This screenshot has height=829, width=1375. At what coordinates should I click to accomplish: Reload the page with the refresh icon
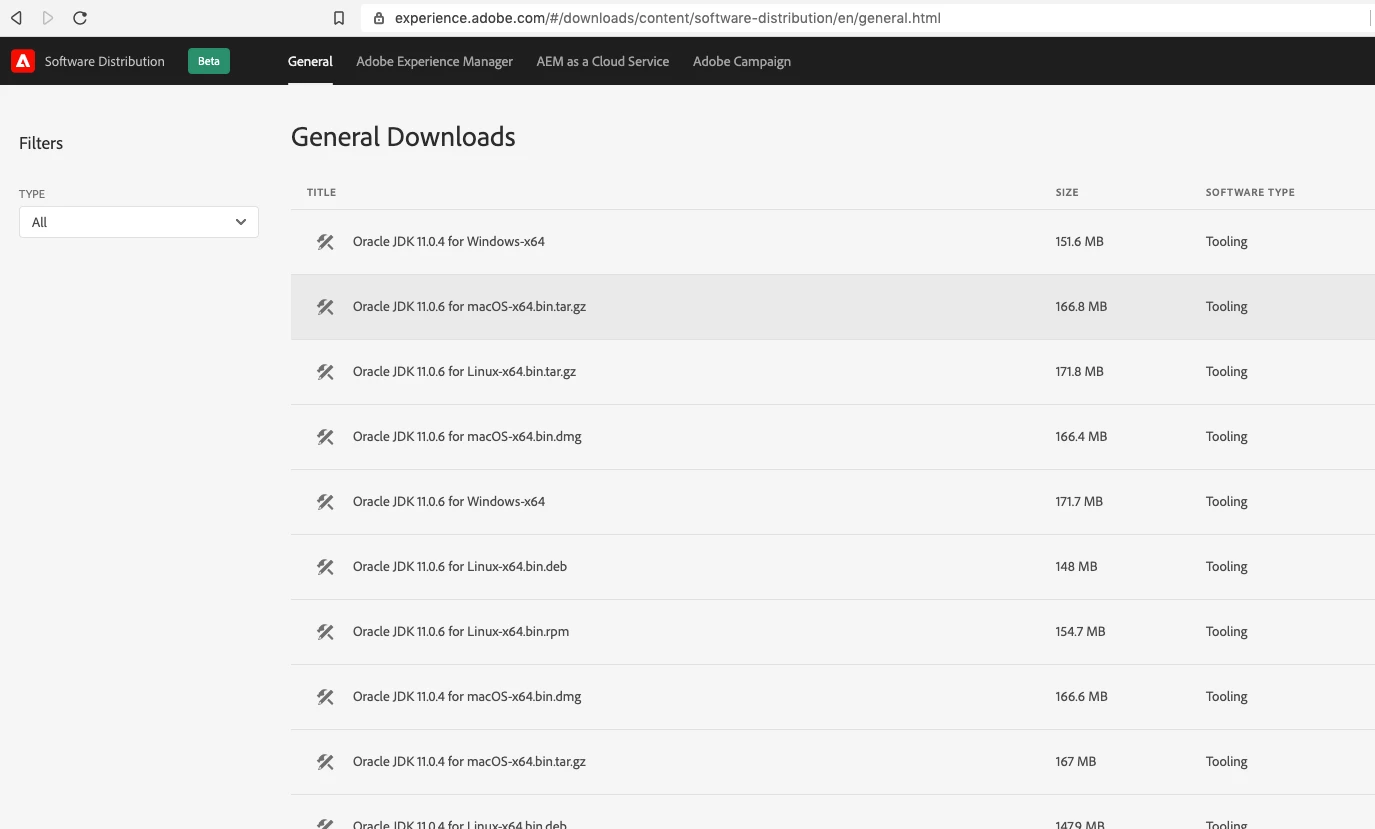pyautogui.click(x=80, y=18)
